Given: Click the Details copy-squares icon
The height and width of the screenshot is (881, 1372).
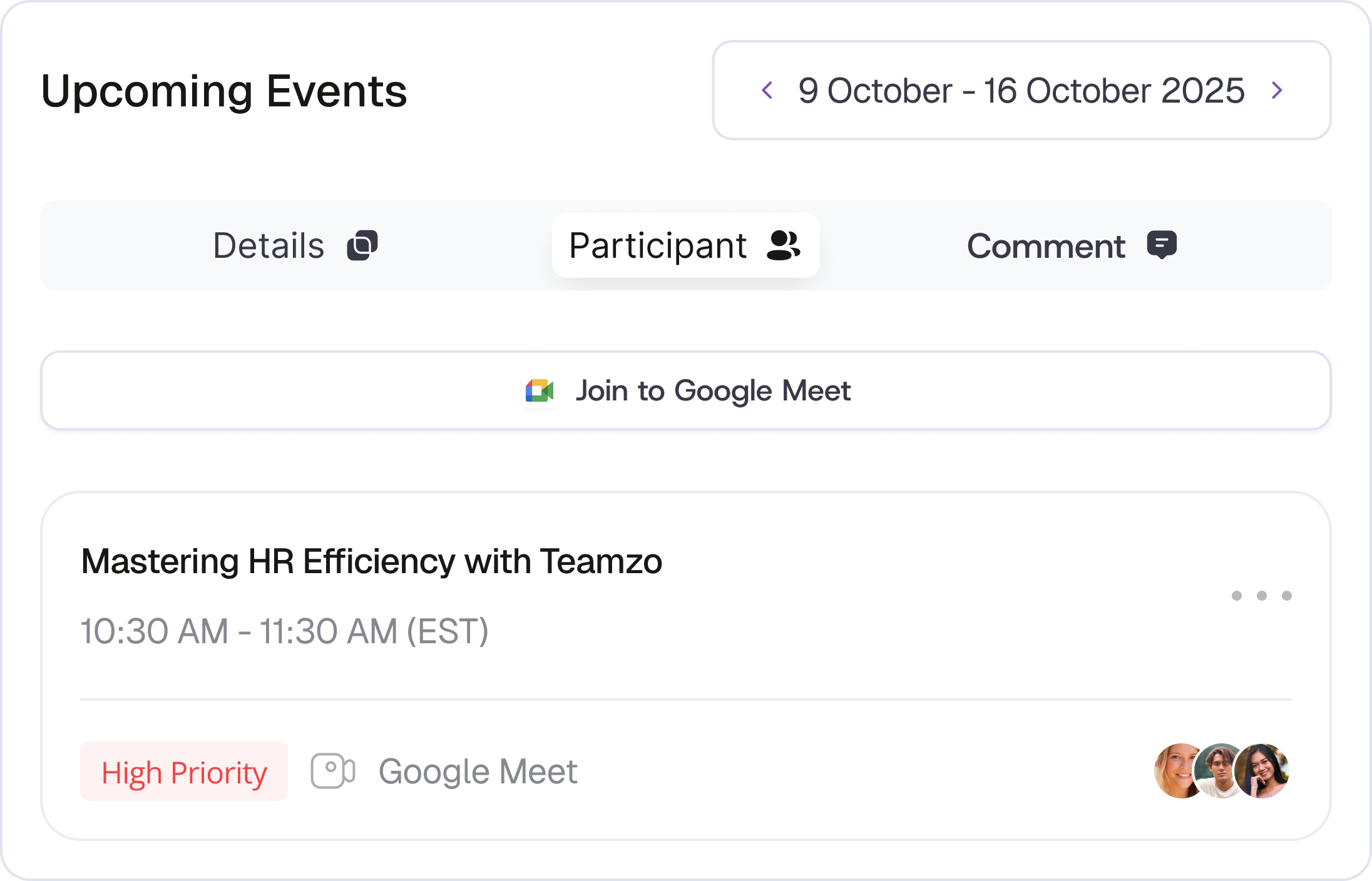Looking at the screenshot, I should pyautogui.click(x=362, y=245).
